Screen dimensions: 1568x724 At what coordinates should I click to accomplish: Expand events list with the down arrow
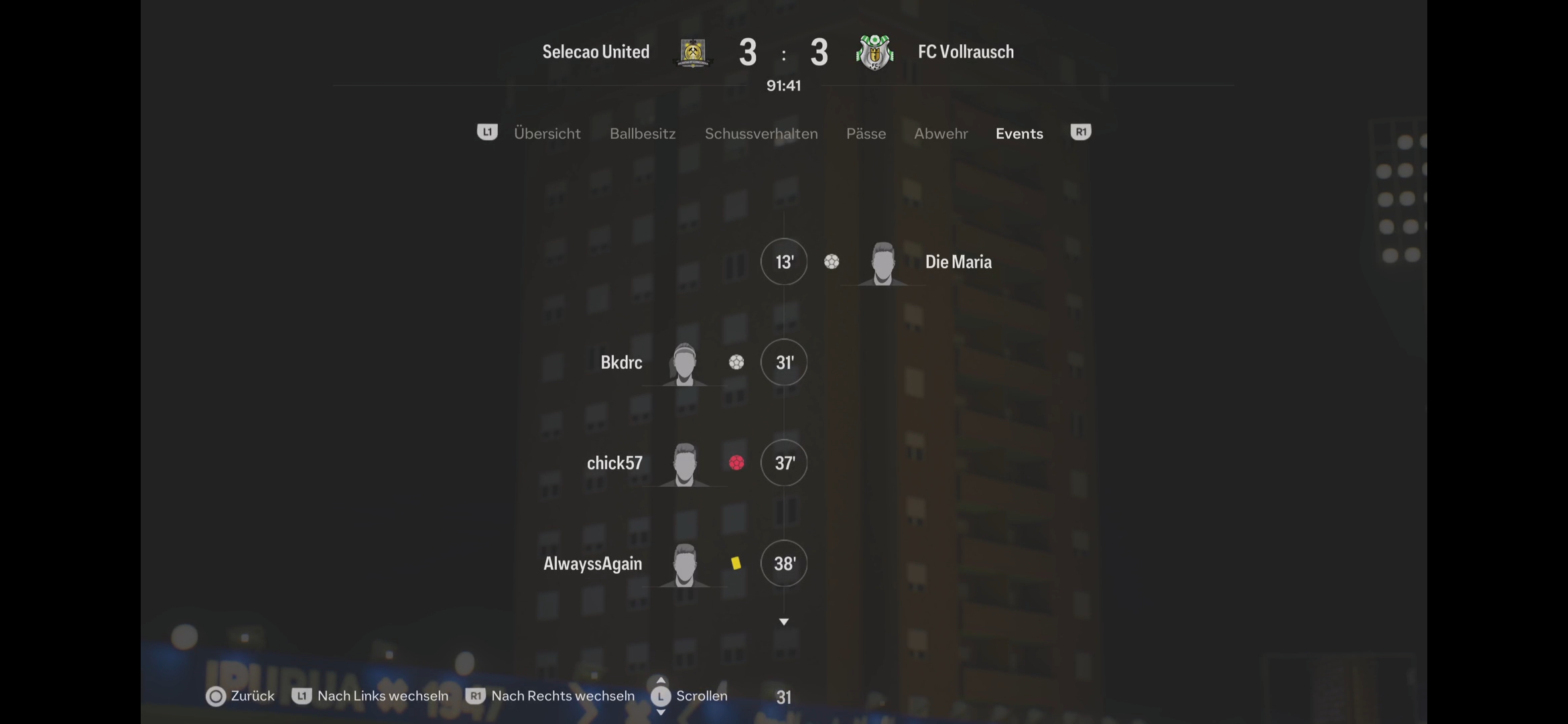(784, 622)
